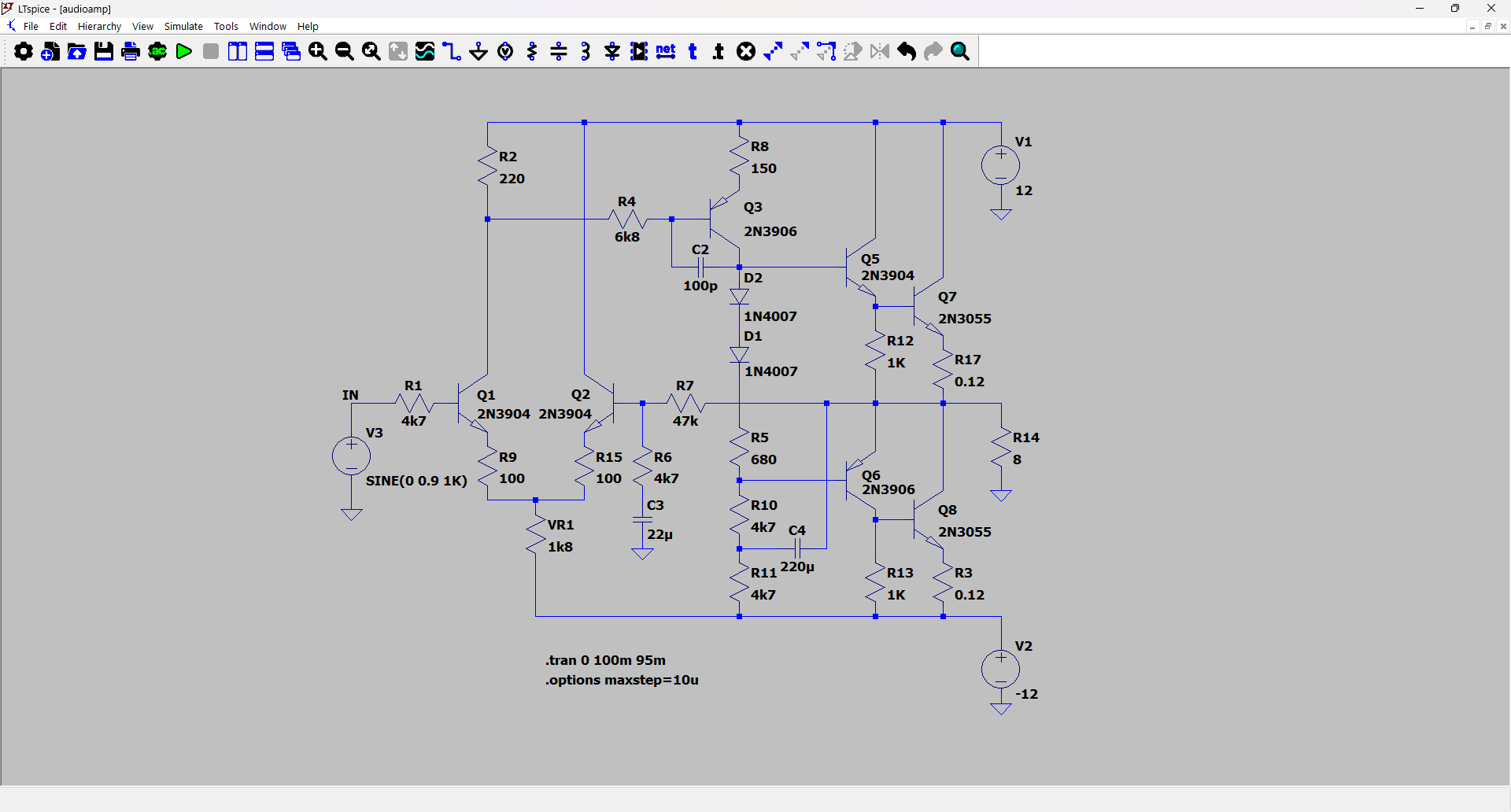The image size is (1511, 812).
Task: Tile windows horizontally
Action: [264, 52]
